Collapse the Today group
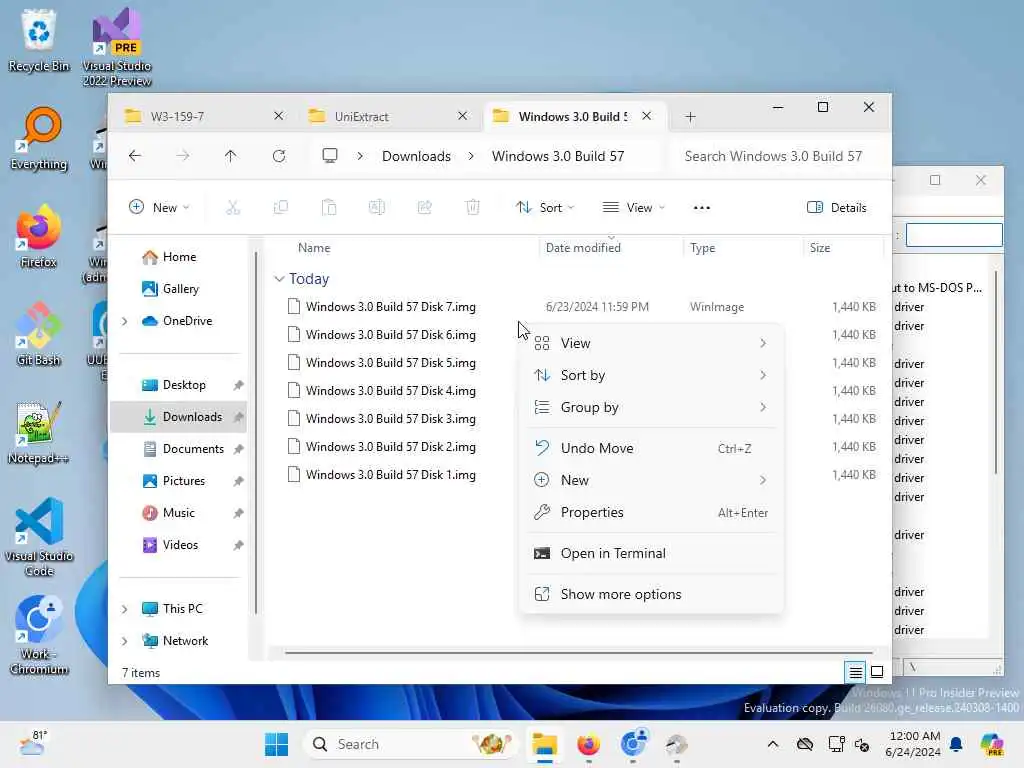Viewport: 1024px width, 768px height. (x=280, y=279)
